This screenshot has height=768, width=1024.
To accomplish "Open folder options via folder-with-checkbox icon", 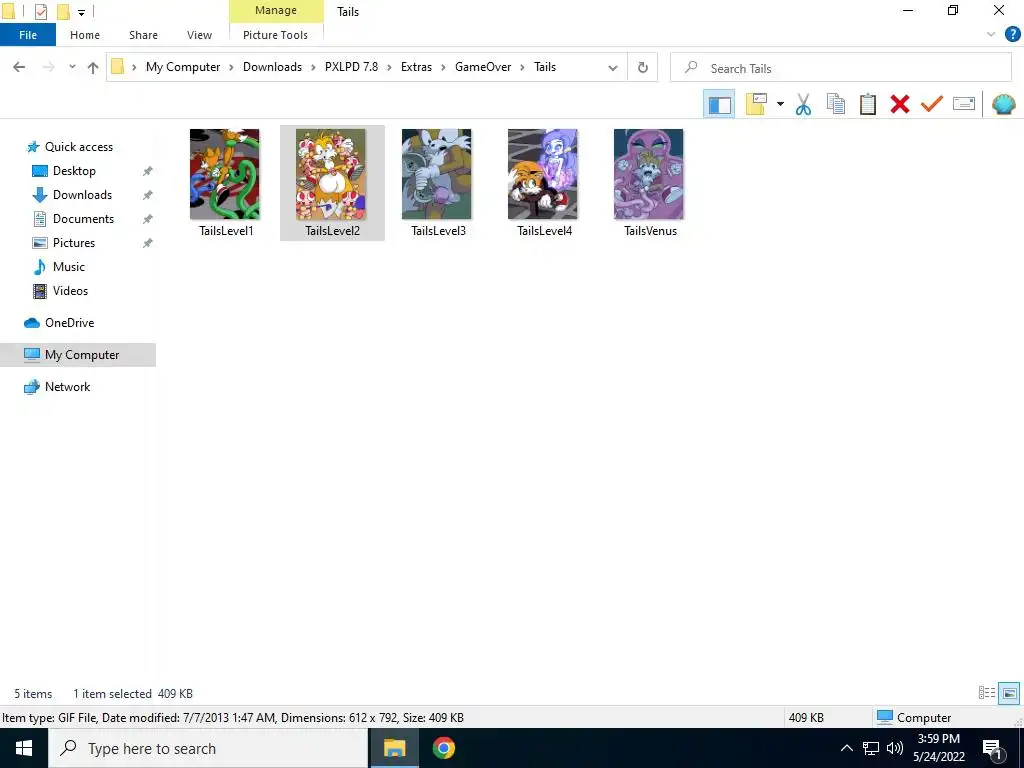I will click(x=756, y=104).
